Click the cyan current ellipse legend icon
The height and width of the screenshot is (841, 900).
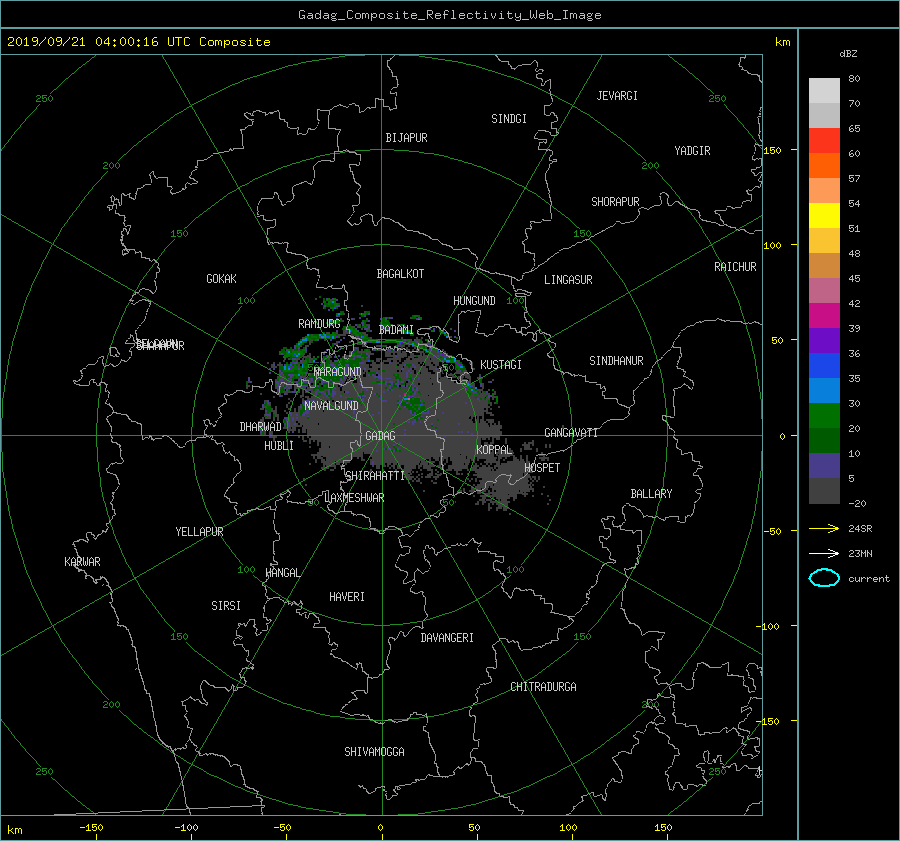coord(824,578)
